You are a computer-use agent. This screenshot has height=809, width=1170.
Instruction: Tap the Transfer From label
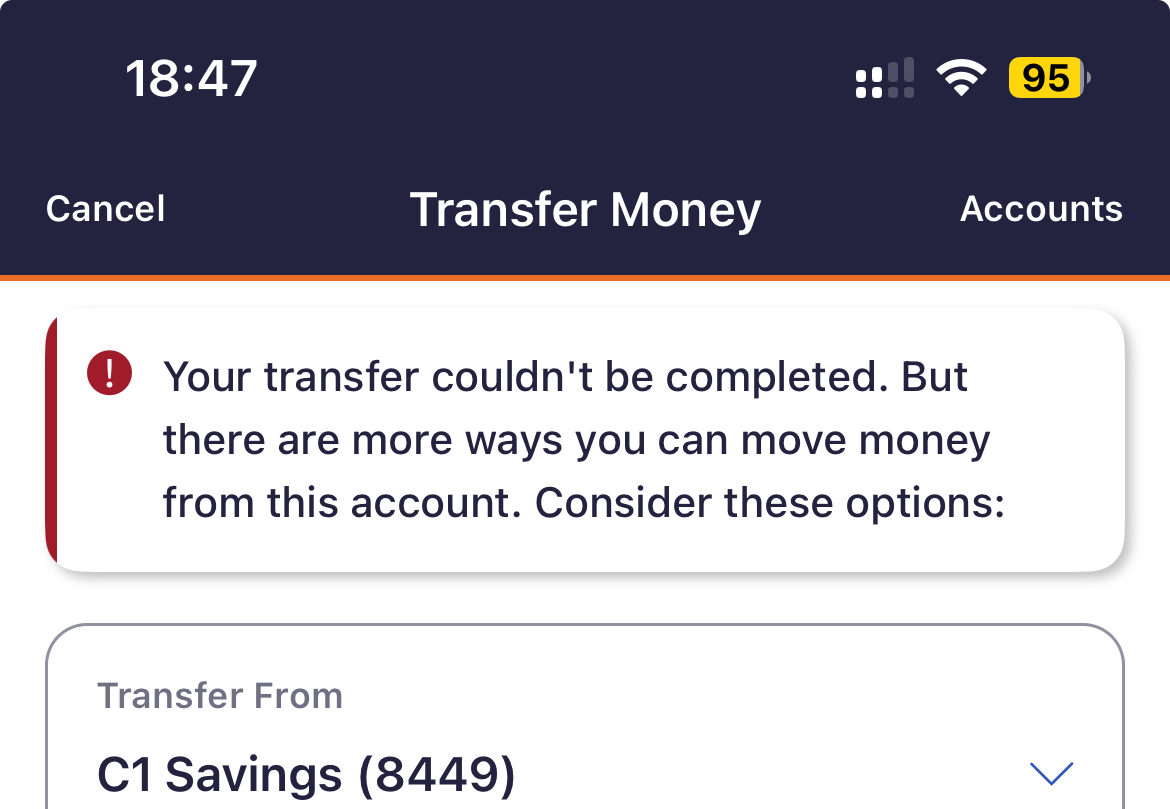point(220,696)
